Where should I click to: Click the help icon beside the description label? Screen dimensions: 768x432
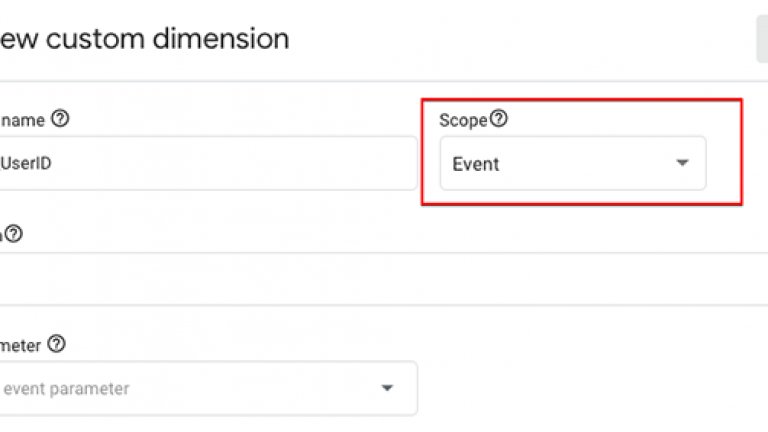[x=13, y=234]
